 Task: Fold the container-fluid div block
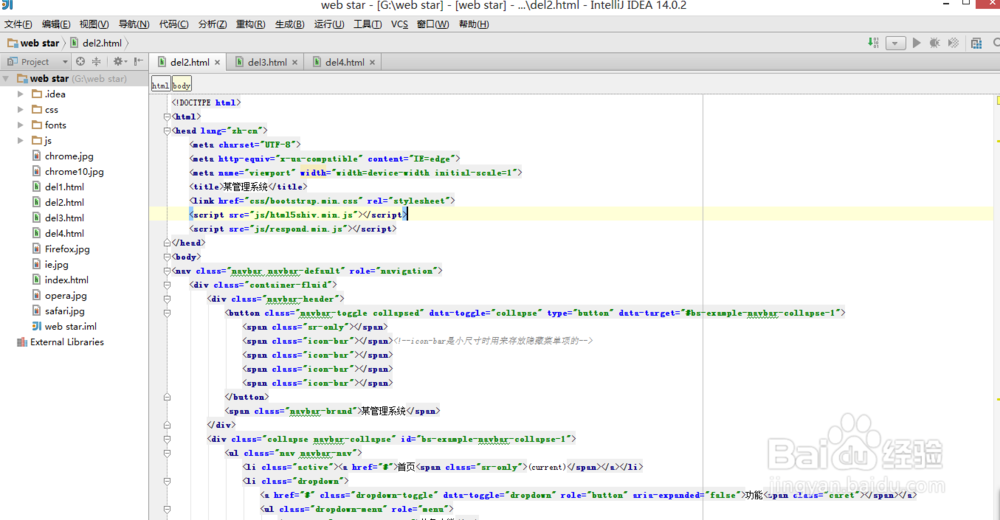(x=167, y=285)
